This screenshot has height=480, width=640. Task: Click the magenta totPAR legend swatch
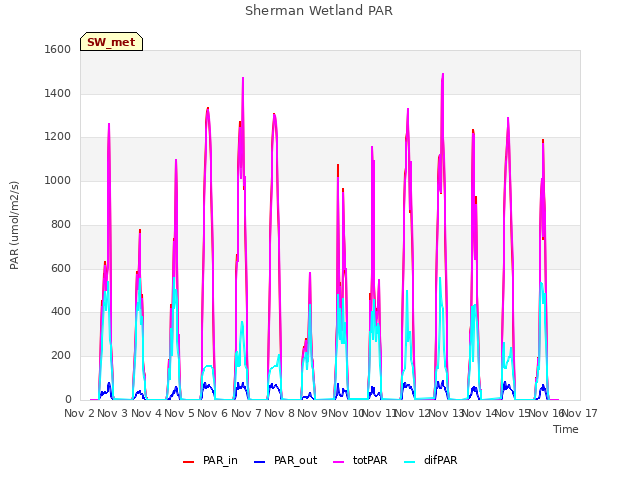tap(339, 462)
